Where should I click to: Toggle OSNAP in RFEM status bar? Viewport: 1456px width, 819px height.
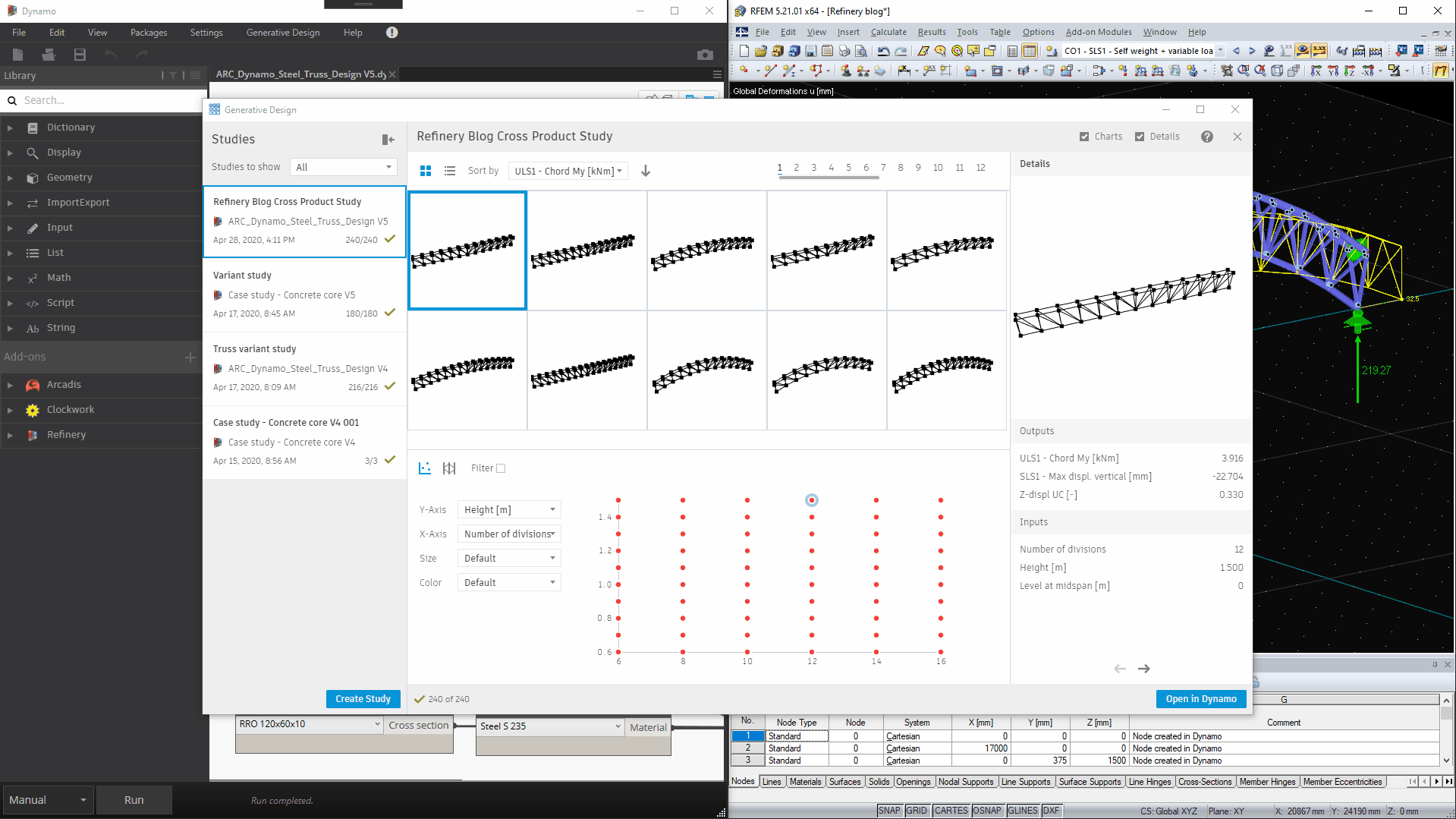coord(987,811)
